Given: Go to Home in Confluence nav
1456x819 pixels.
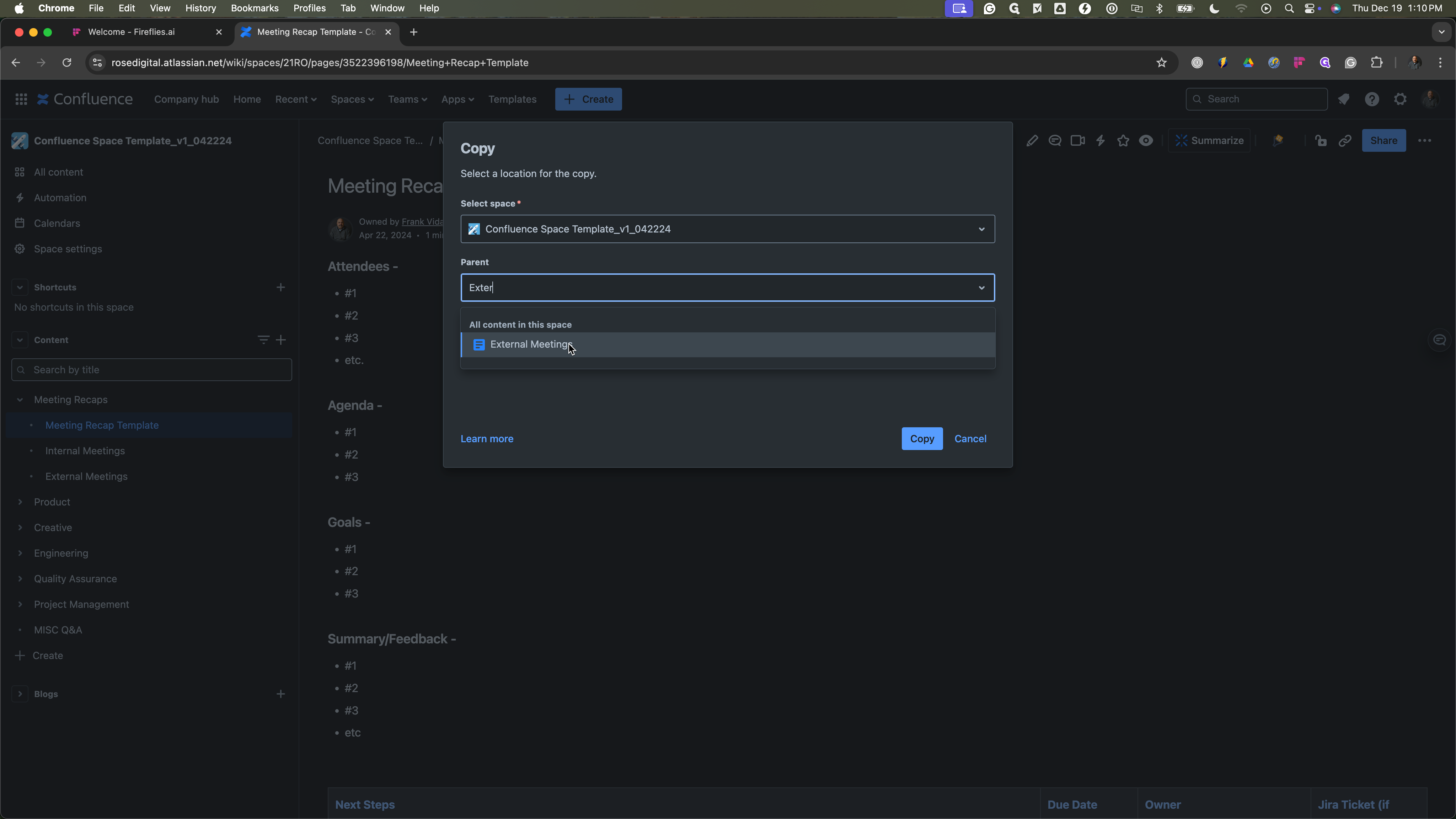Looking at the screenshot, I should pyautogui.click(x=247, y=100).
